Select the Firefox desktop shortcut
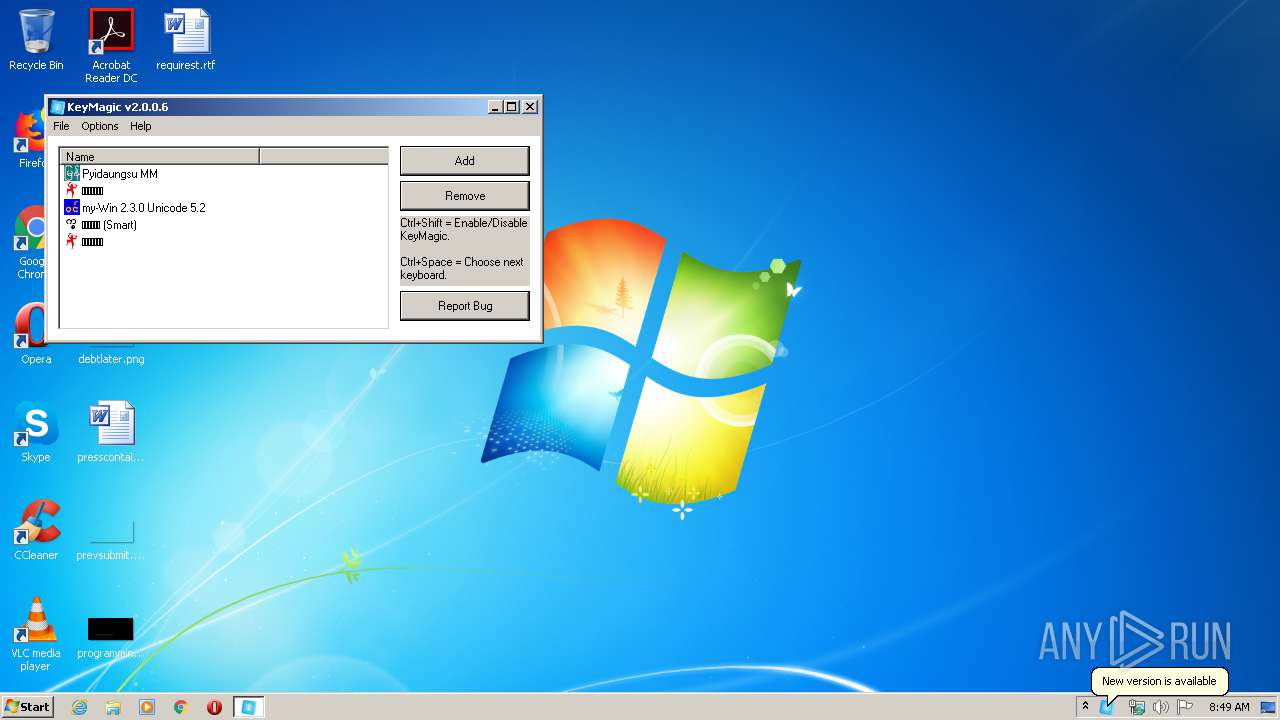Viewport: 1280px width, 720px height. 30,140
